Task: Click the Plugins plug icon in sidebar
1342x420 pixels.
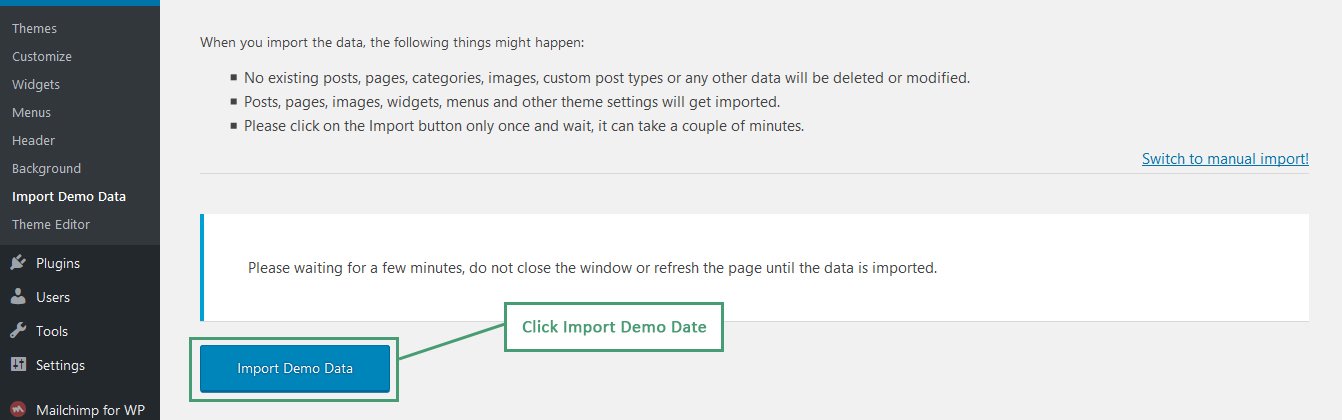Action: pyautogui.click(x=18, y=263)
